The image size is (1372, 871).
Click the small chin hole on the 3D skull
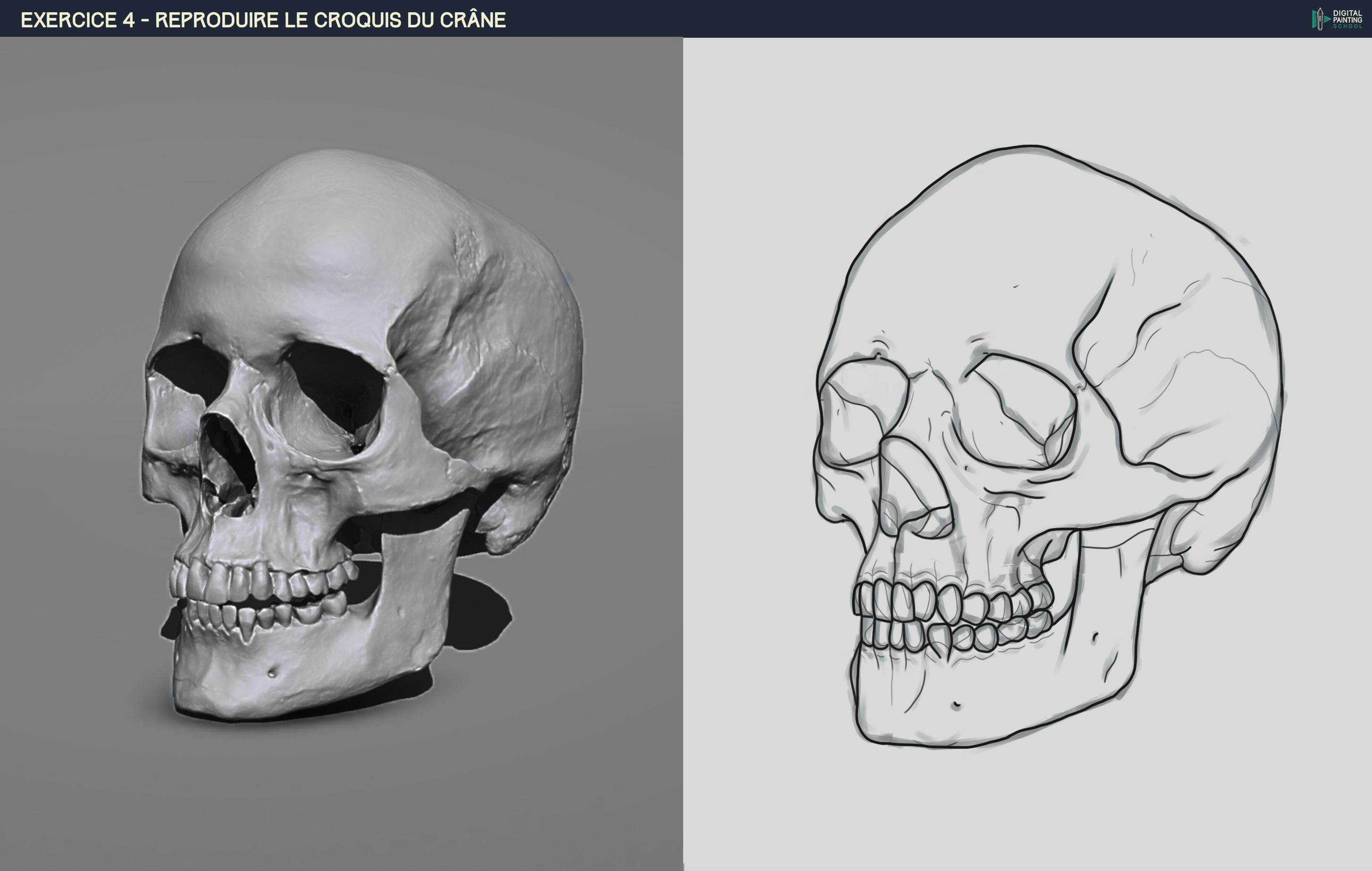point(272,673)
